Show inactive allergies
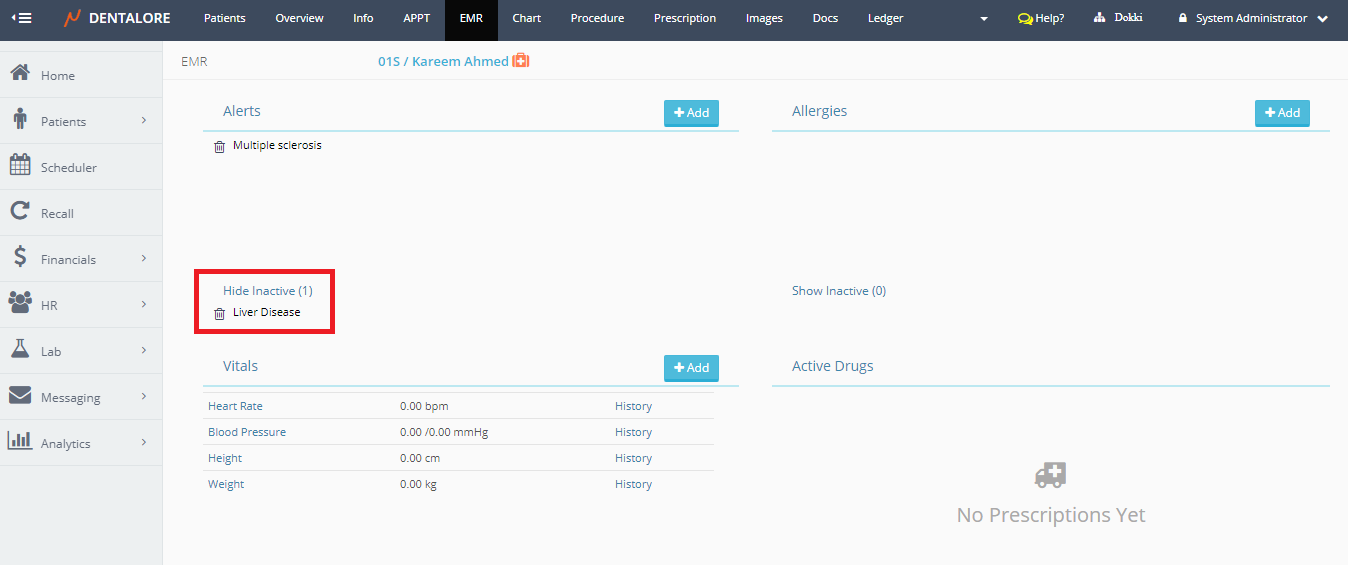 click(x=838, y=291)
